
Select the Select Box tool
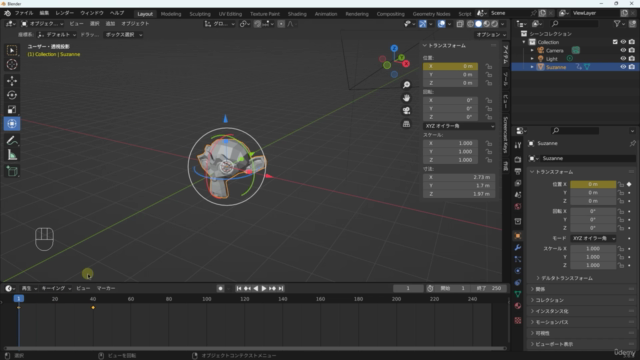pyautogui.click(x=12, y=50)
